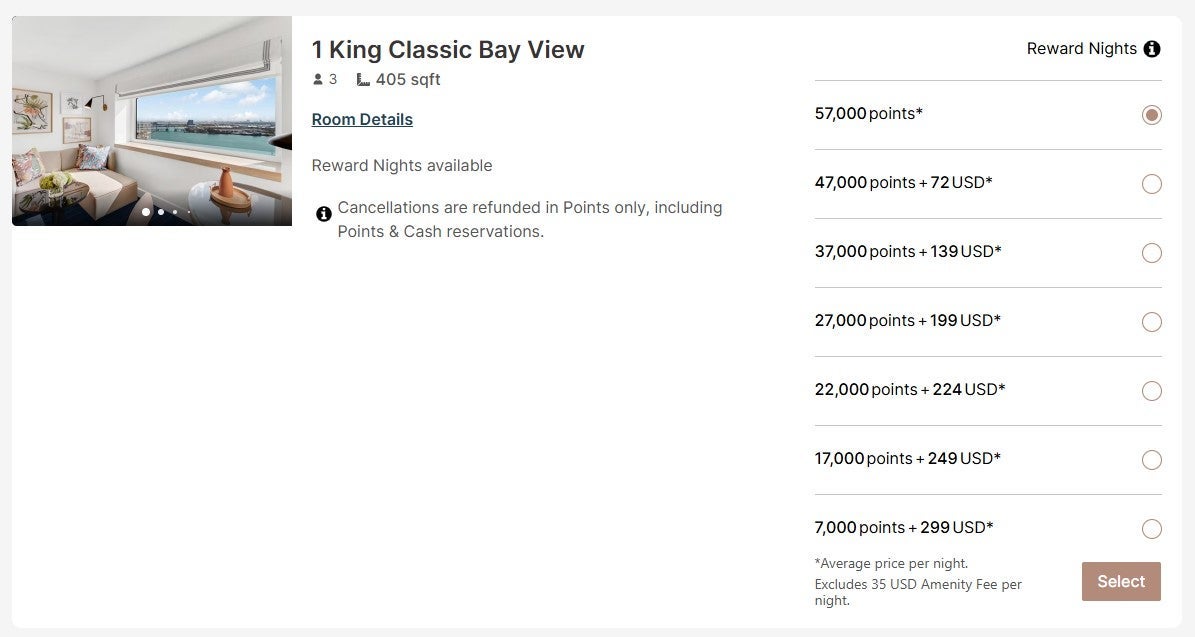Viewport: 1195px width, 637px height.
Task: Pick the 7,000 points plus 299 USD rate
Action: pyautogui.click(x=1151, y=529)
